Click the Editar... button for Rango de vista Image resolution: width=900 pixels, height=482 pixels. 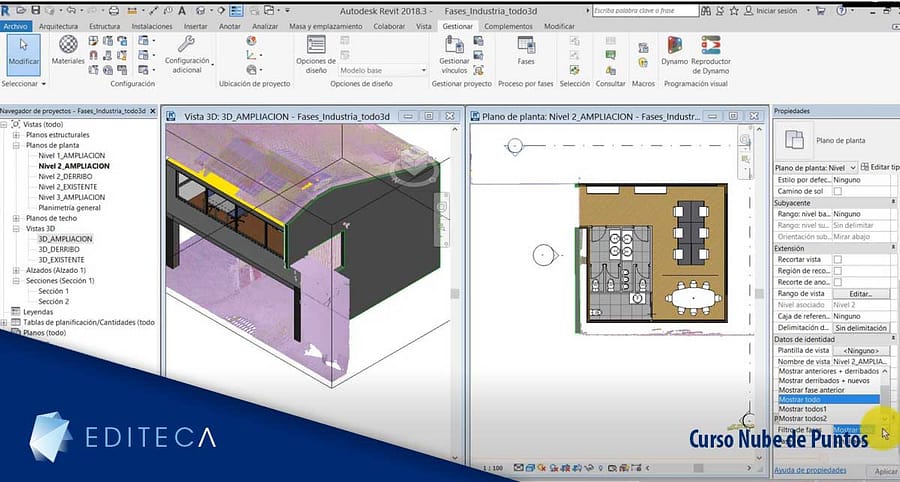point(860,294)
